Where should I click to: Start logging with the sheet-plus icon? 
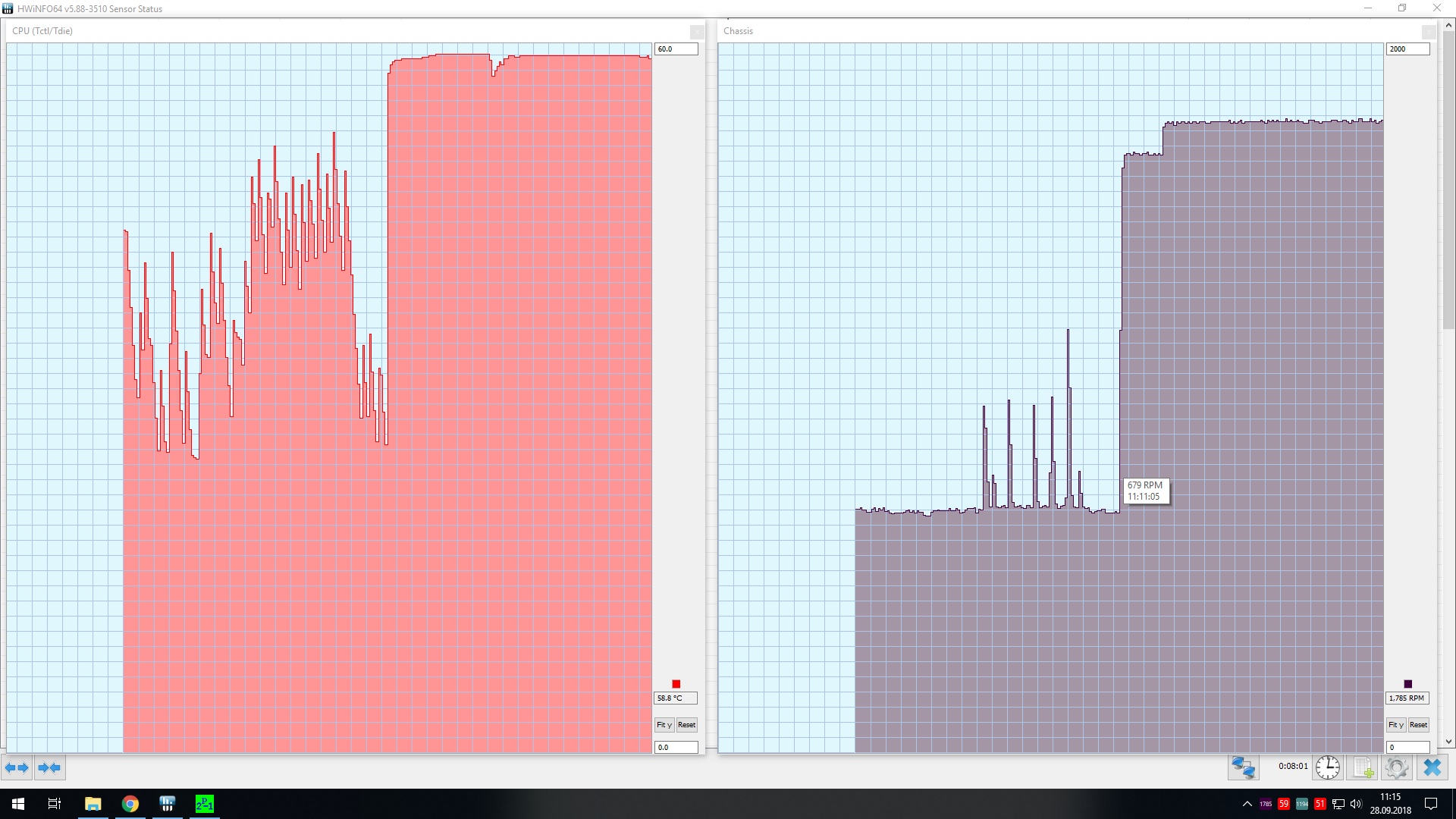1363,767
